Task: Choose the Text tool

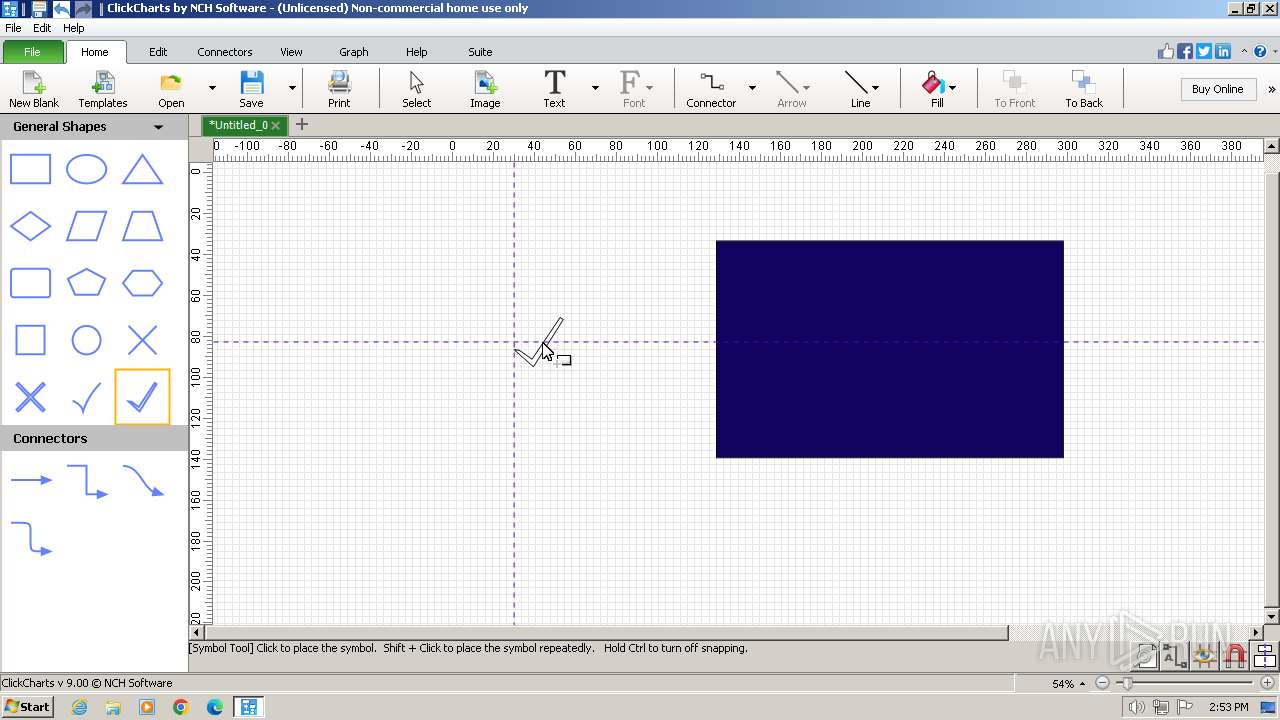Action: pyautogui.click(x=554, y=89)
